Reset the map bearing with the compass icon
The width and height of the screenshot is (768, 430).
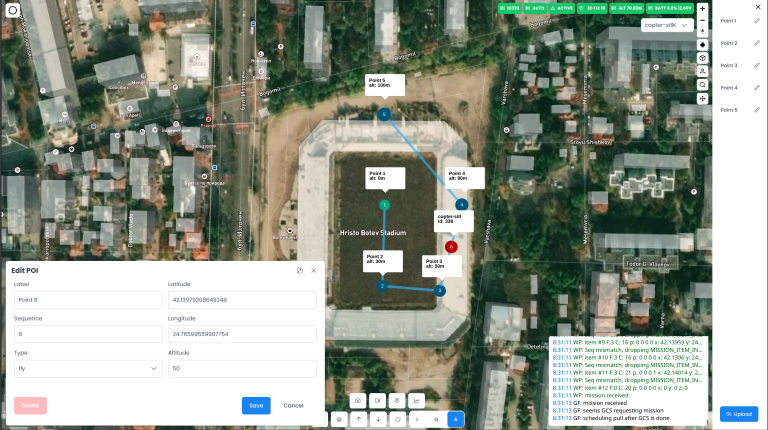[702, 32]
